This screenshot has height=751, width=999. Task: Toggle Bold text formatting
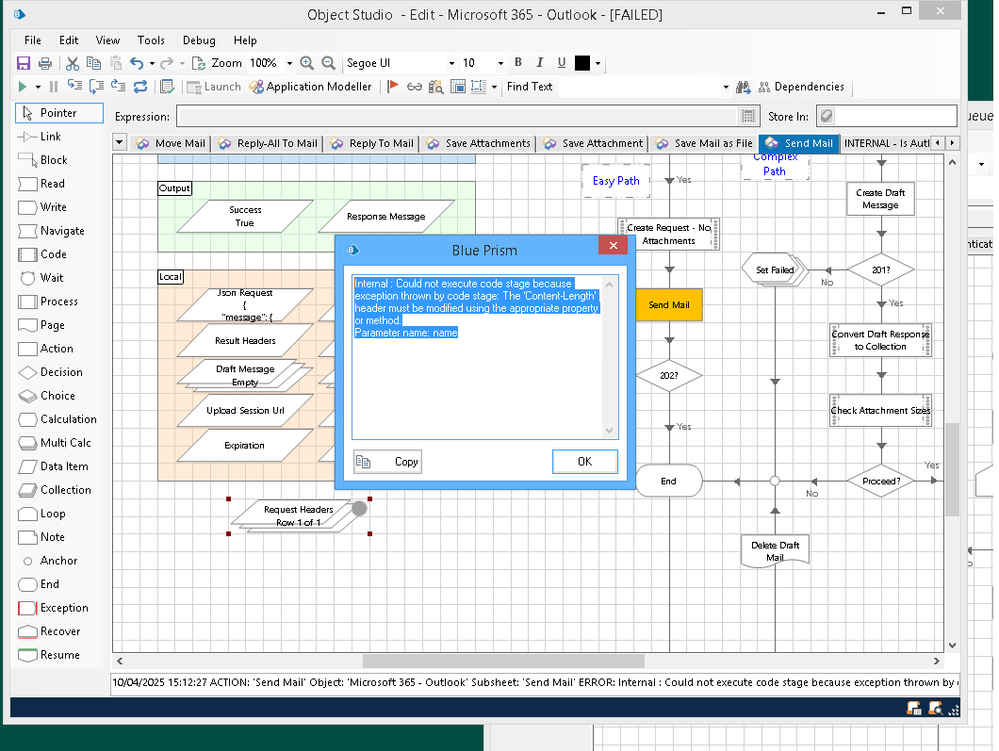click(519, 63)
